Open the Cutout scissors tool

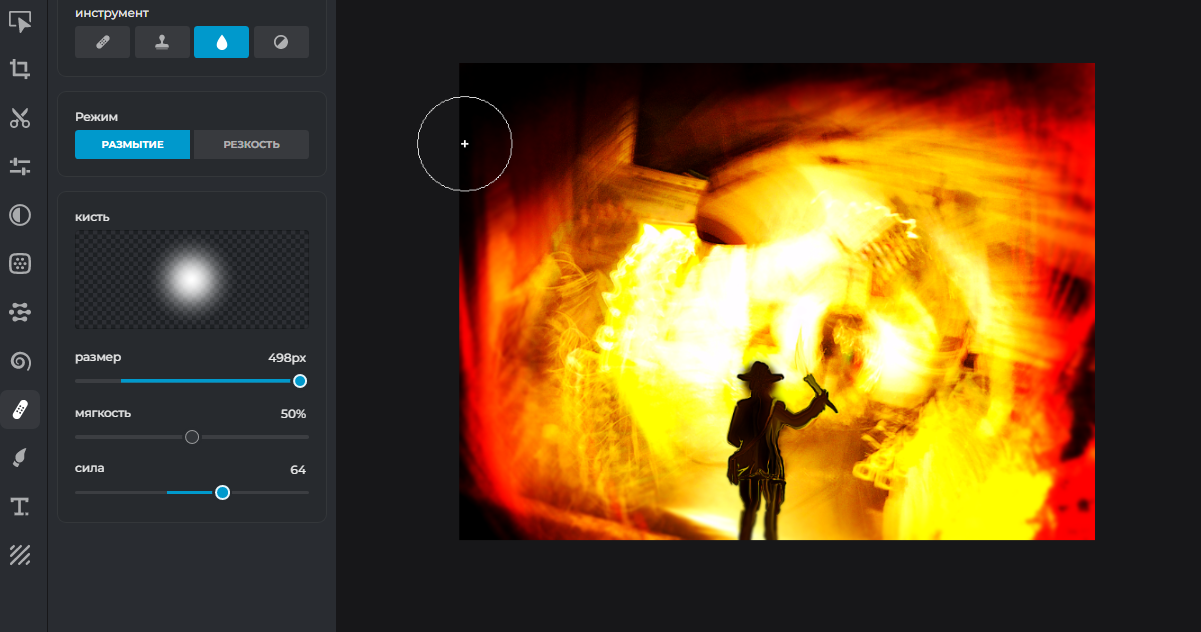[x=20, y=118]
